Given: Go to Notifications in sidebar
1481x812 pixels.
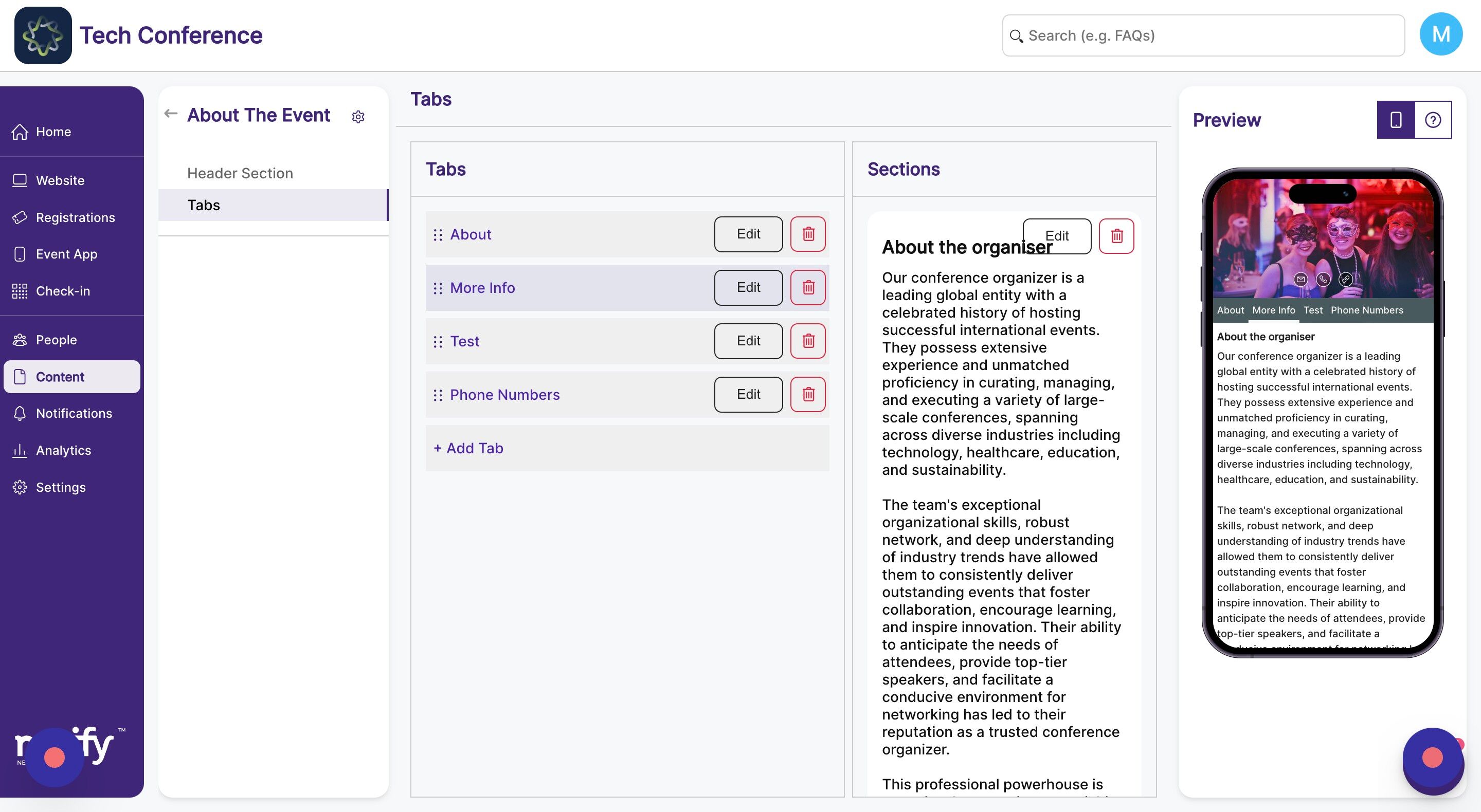Looking at the screenshot, I should [x=74, y=413].
